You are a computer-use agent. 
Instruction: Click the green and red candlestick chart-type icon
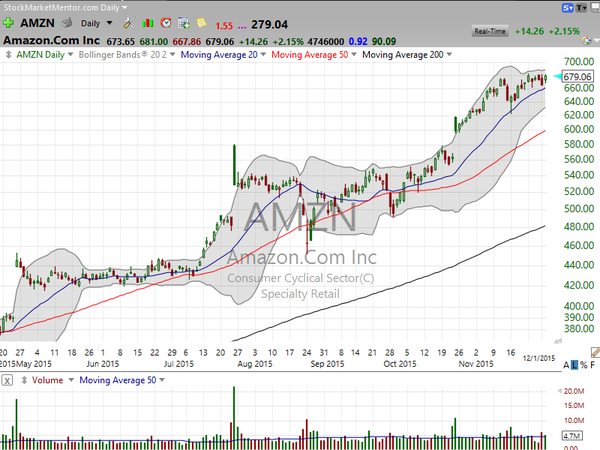(148, 23)
